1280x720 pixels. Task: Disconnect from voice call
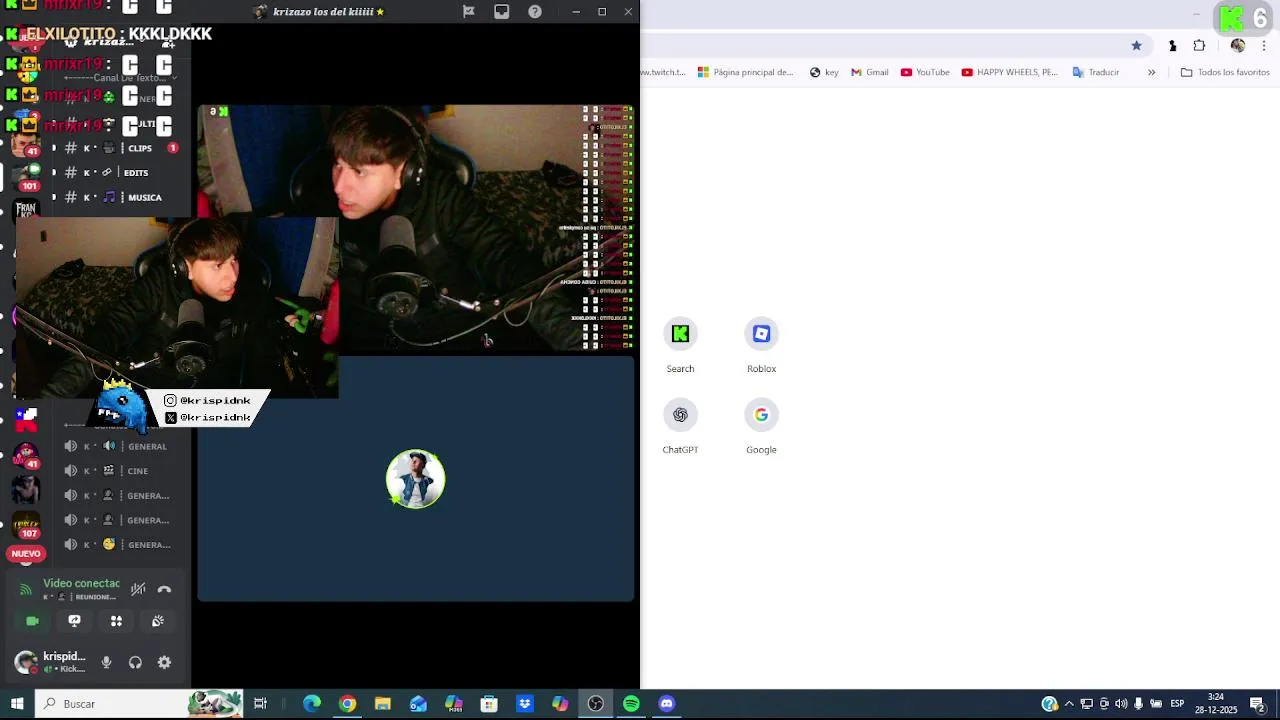coord(164,589)
